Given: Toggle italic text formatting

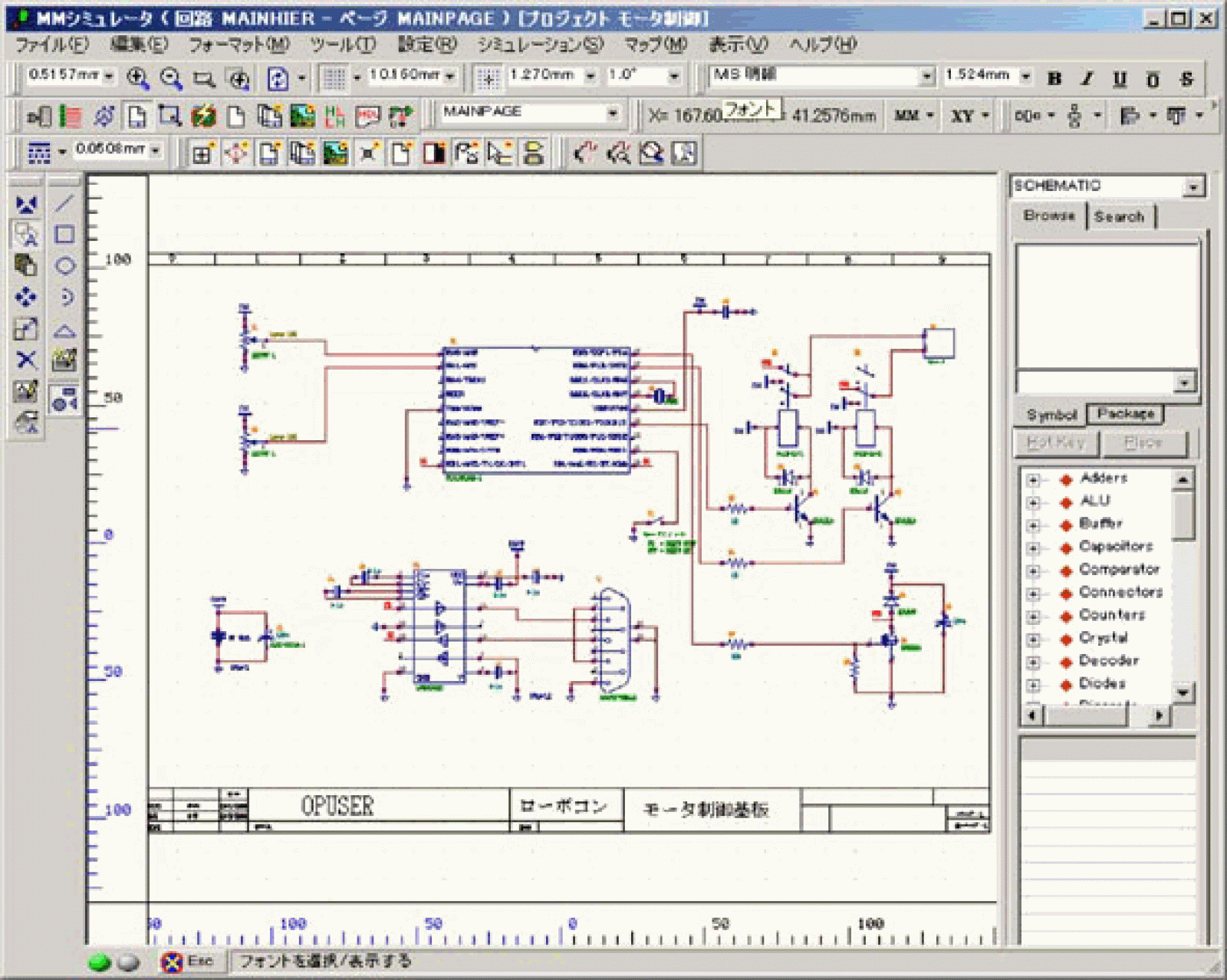Looking at the screenshot, I should tap(1087, 78).
